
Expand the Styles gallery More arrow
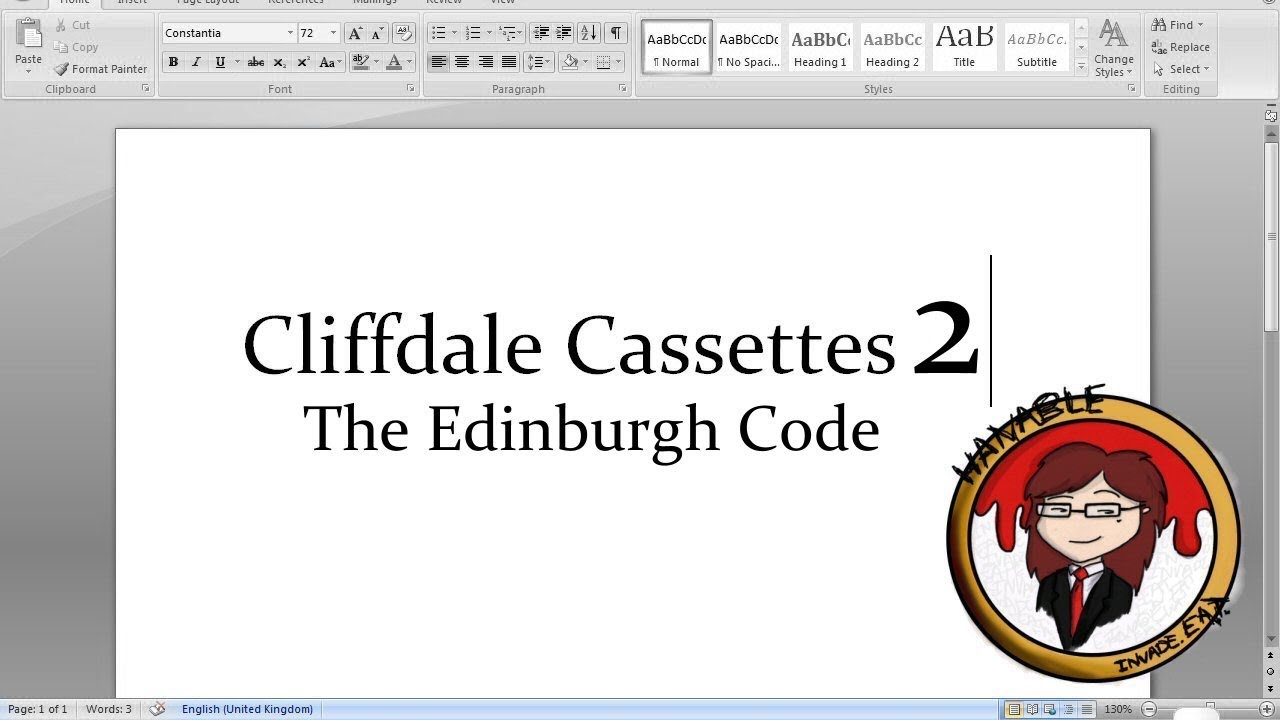[x=1081, y=67]
